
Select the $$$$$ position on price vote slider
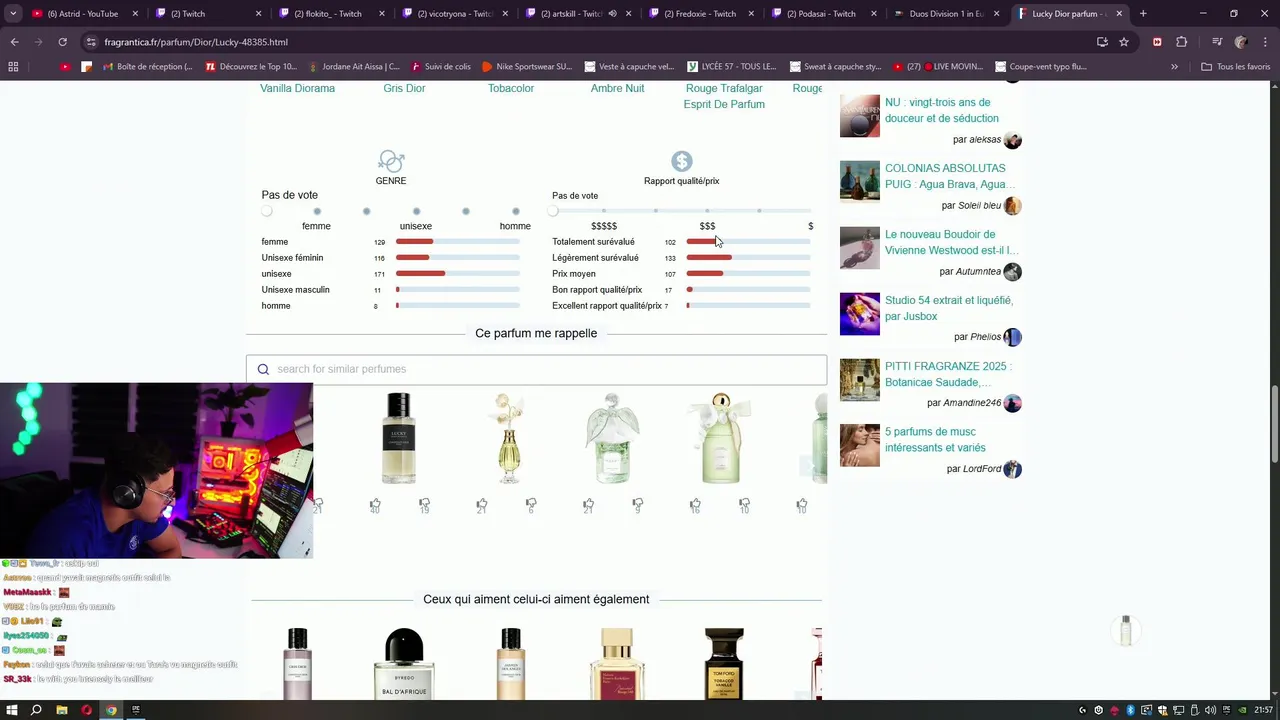(x=604, y=211)
